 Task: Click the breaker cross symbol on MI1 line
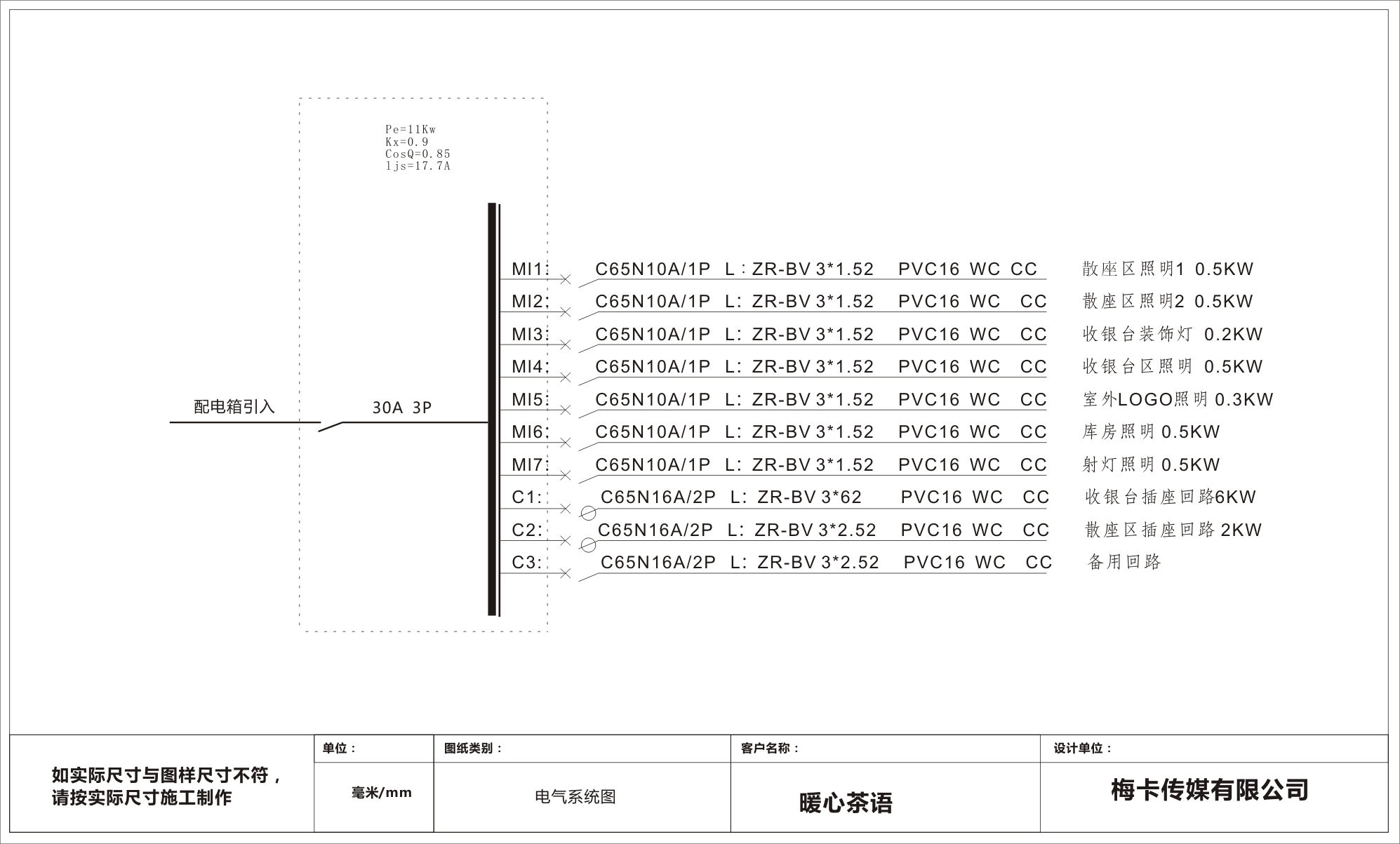pyautogui.click(x=565, y=279)
